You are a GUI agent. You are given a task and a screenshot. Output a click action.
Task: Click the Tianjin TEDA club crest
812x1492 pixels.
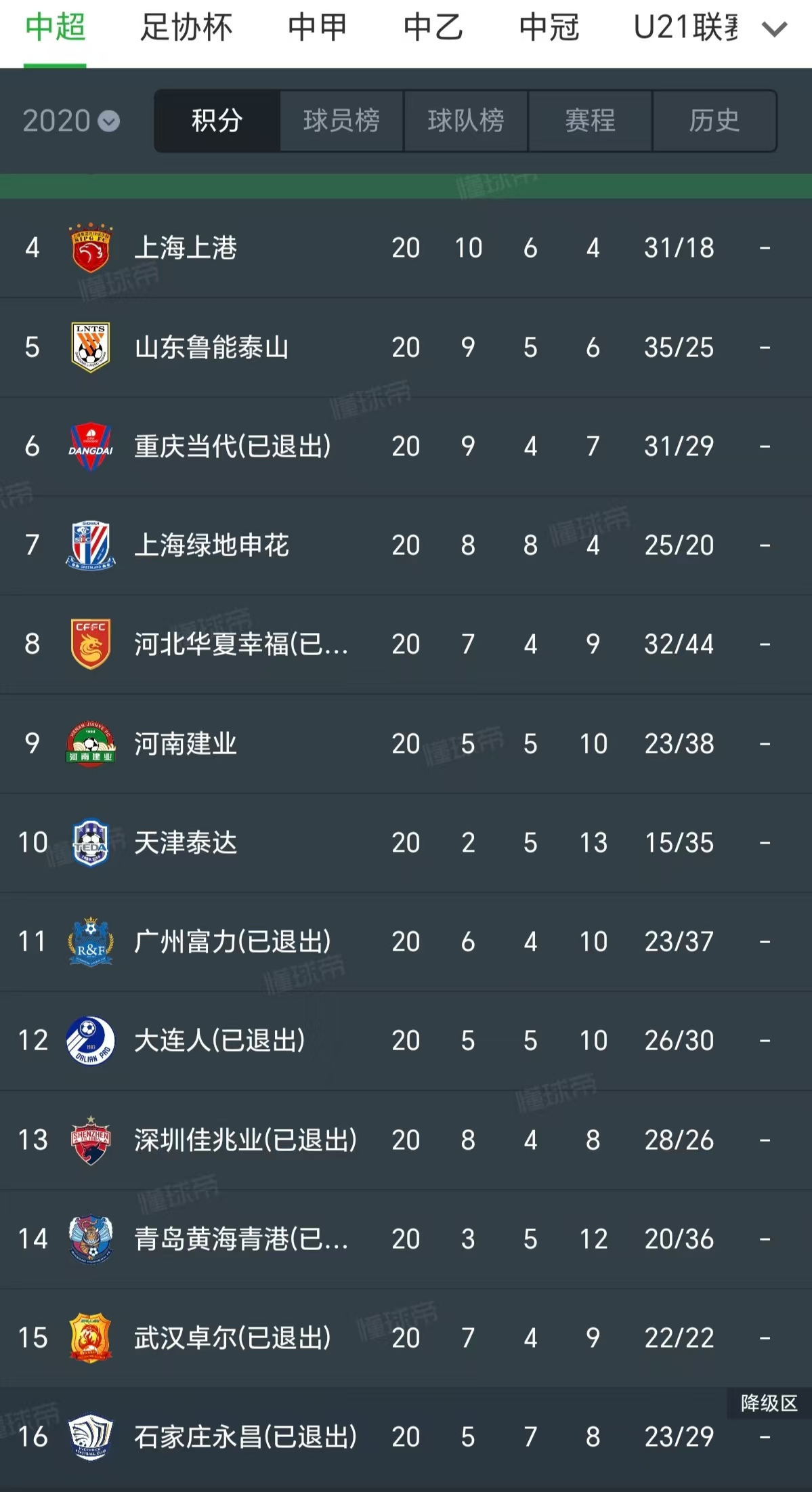click(x=89, y=842)
